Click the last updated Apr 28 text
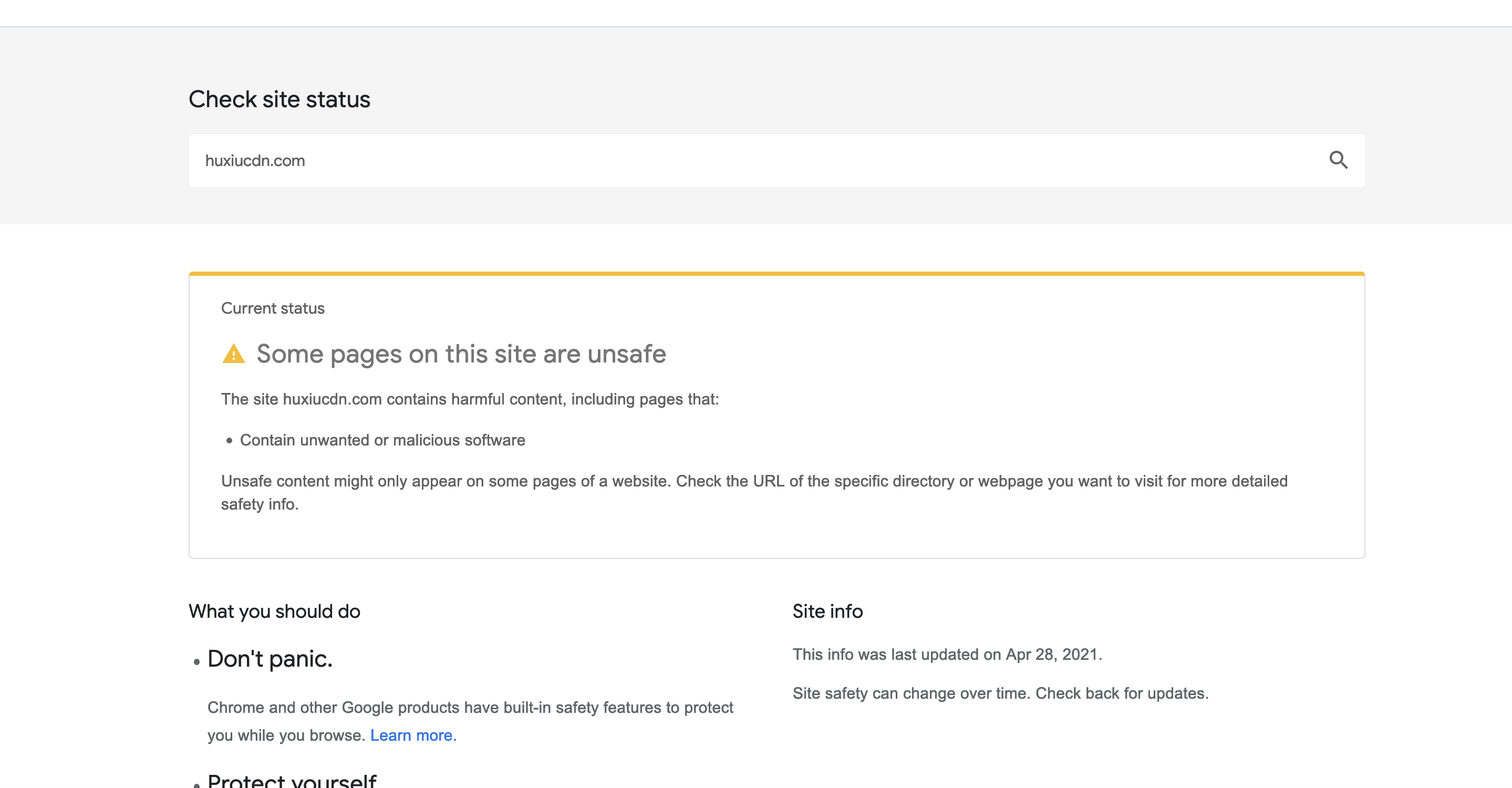This screenshot has height=788, width=1512. [x=947, y=654]
